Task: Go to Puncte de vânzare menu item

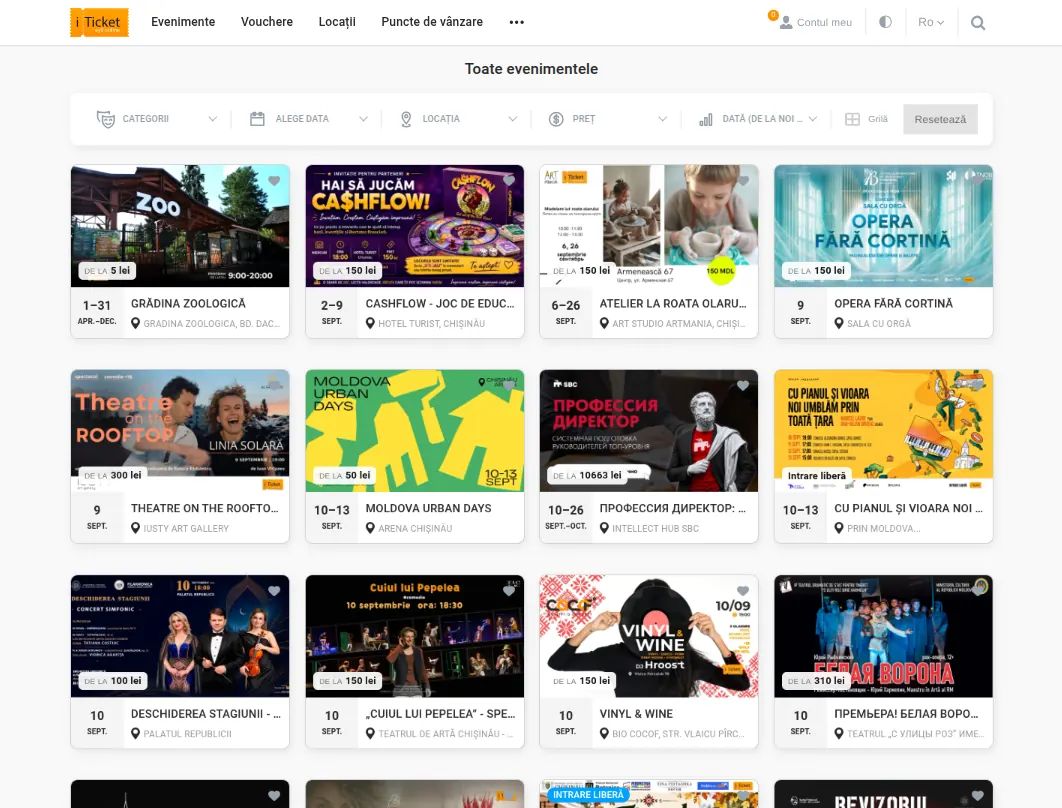Action: click(432, 22)
